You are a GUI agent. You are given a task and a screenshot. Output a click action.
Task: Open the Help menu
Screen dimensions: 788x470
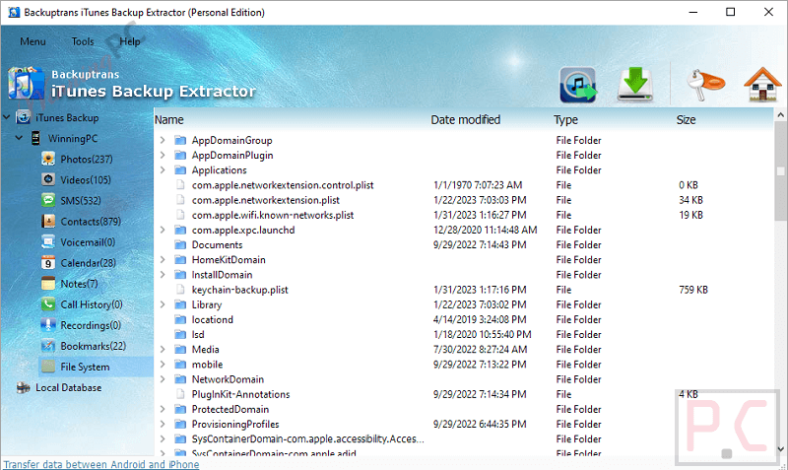pyautogui.click(x=130, y=41)
